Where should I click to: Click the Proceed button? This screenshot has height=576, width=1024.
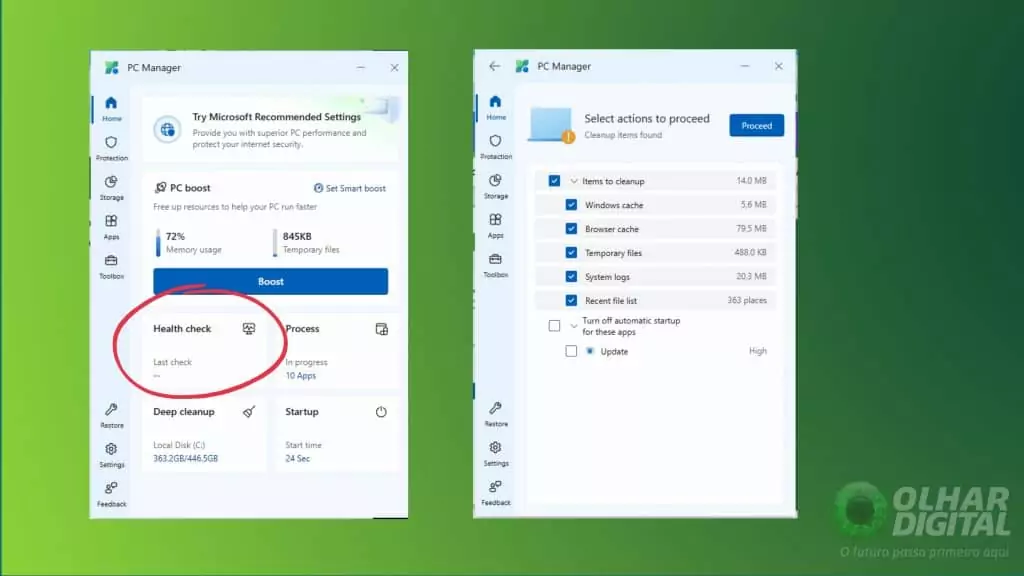[x=756, y=125]
